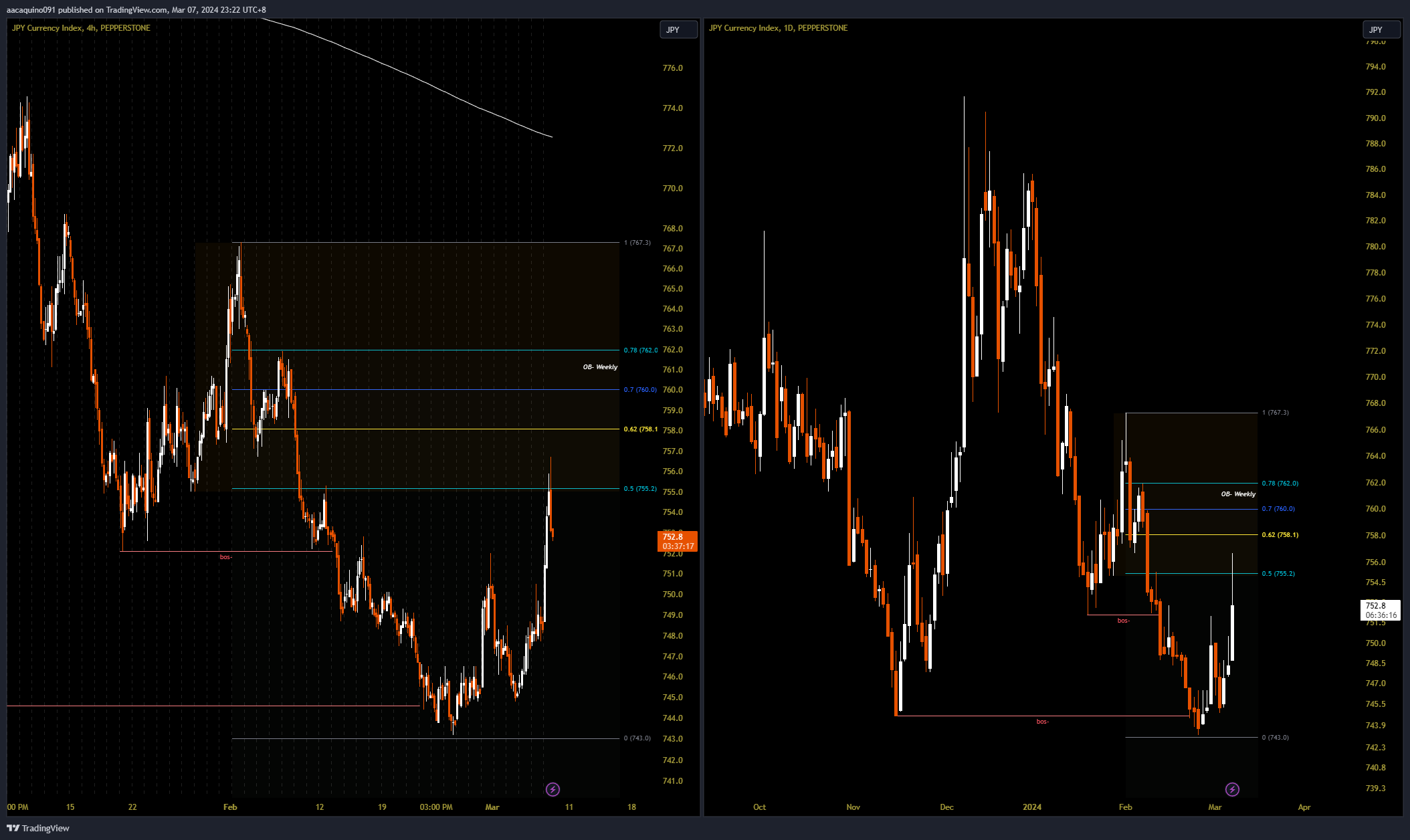Select the 'JPY Currency Index, 1D, PEPPERSTONE' title
The image size is (1410, 840).
(x=778, y=28)
